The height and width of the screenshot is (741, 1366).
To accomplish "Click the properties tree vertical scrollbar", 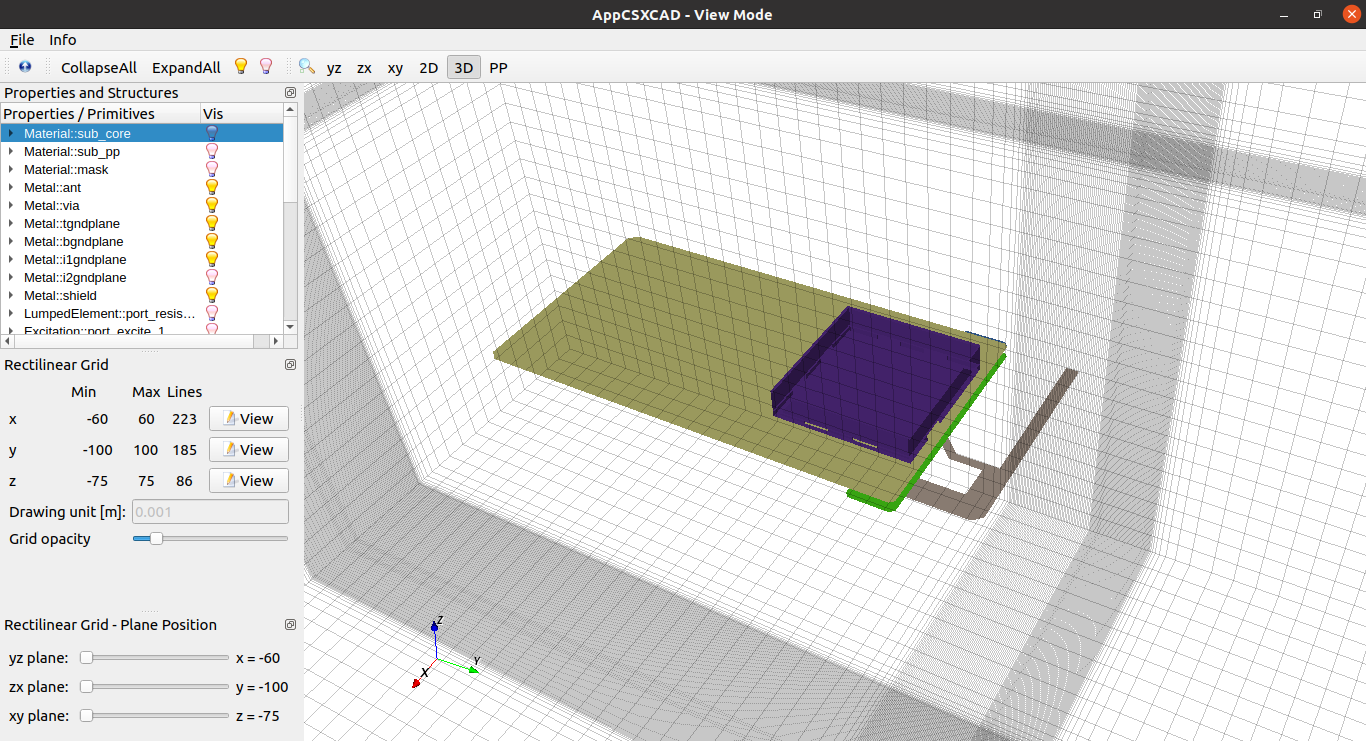I will [x=290, y=219].
